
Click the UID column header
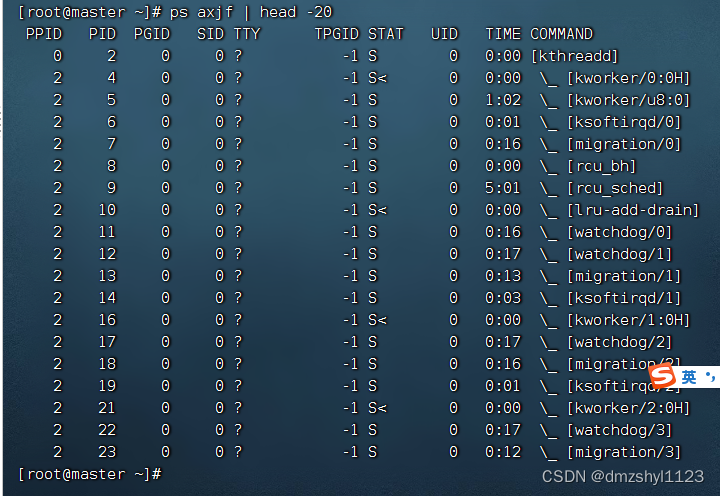444,34
